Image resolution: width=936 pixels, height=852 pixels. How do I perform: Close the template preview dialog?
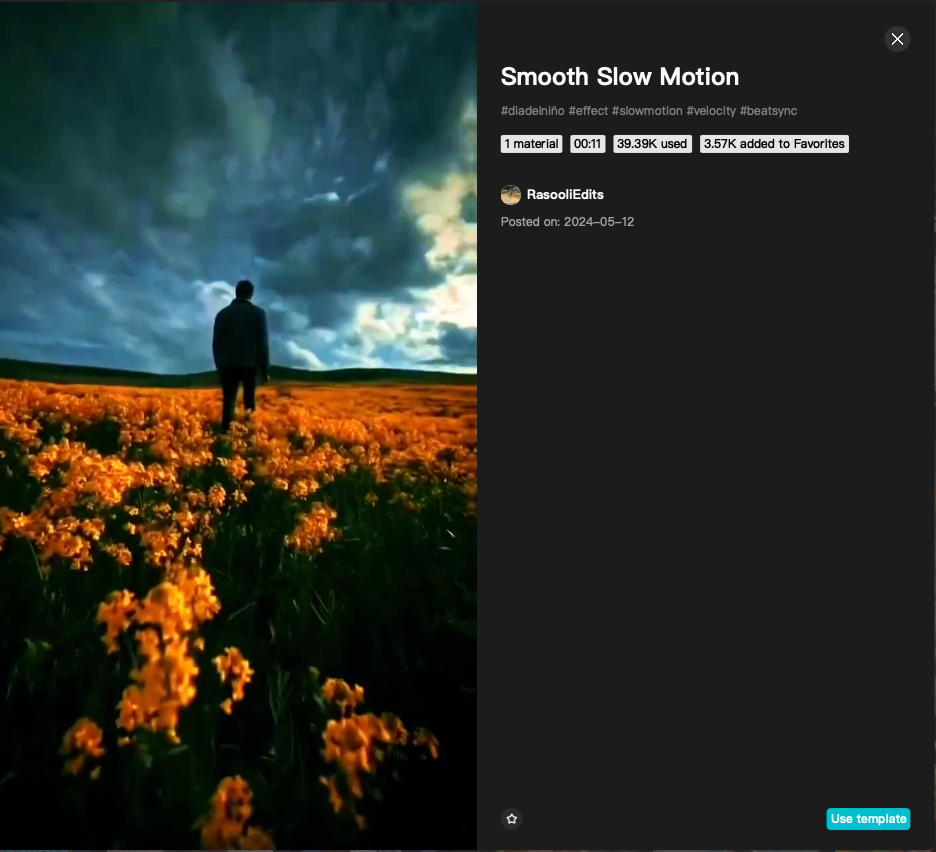pos(897,39)
